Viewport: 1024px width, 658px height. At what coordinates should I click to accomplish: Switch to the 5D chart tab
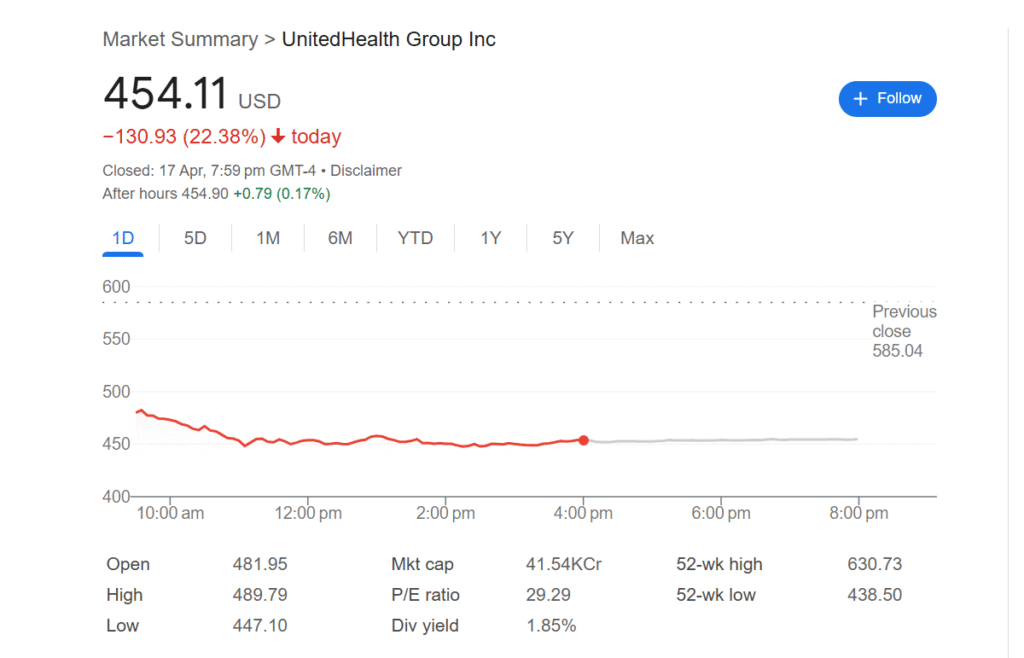(x=195, y=238)
